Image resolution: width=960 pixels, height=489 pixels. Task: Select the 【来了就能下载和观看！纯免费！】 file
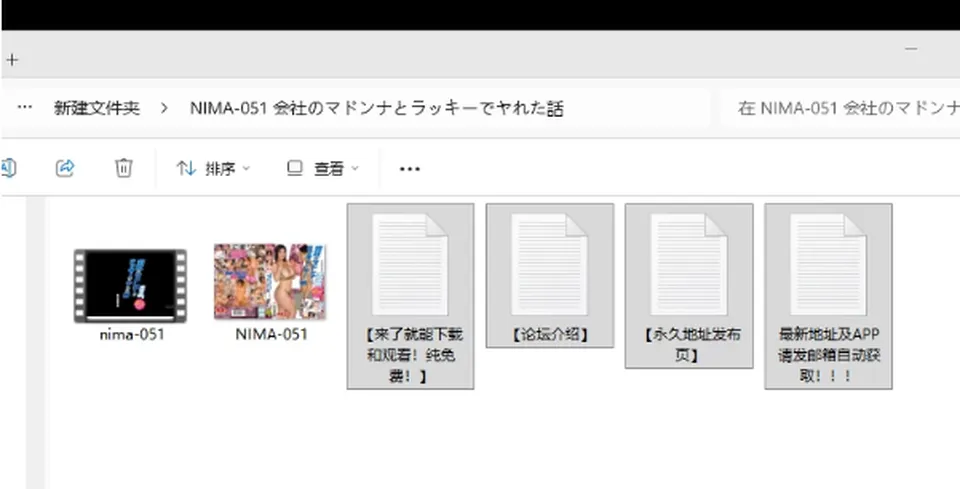(410, 296)
